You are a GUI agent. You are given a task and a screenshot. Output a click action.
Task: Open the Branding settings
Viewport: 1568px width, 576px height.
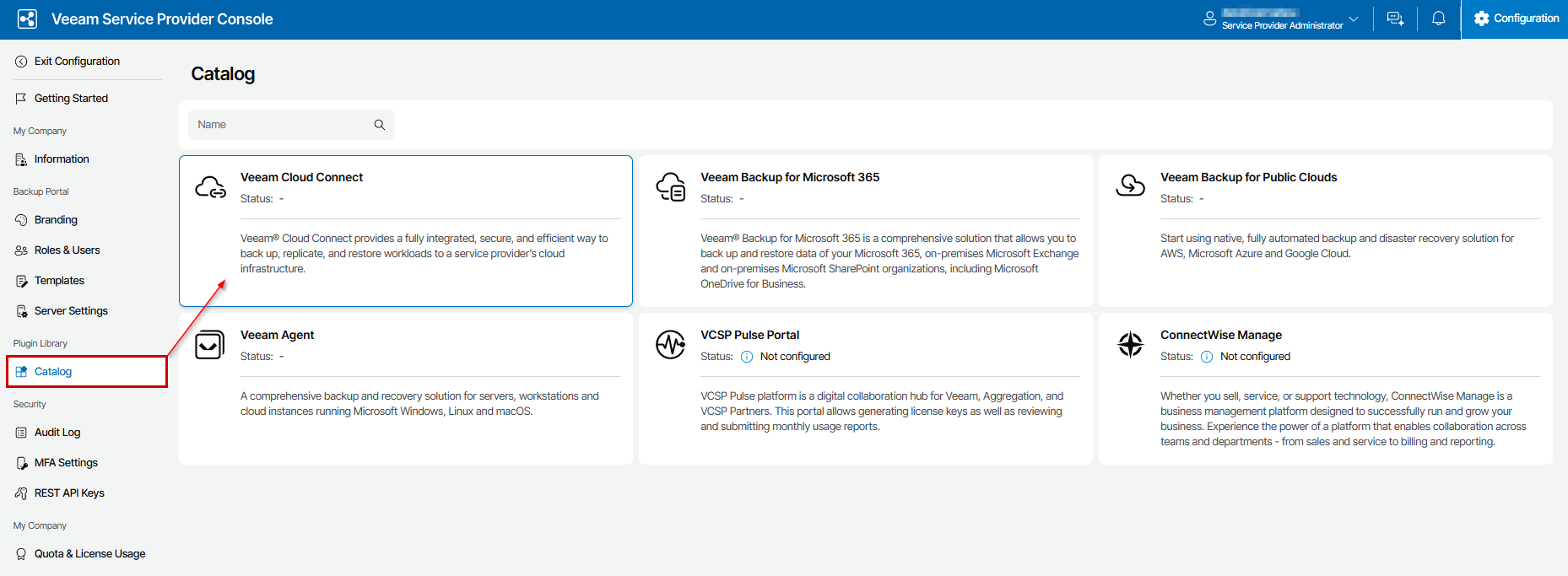[56, 220]
